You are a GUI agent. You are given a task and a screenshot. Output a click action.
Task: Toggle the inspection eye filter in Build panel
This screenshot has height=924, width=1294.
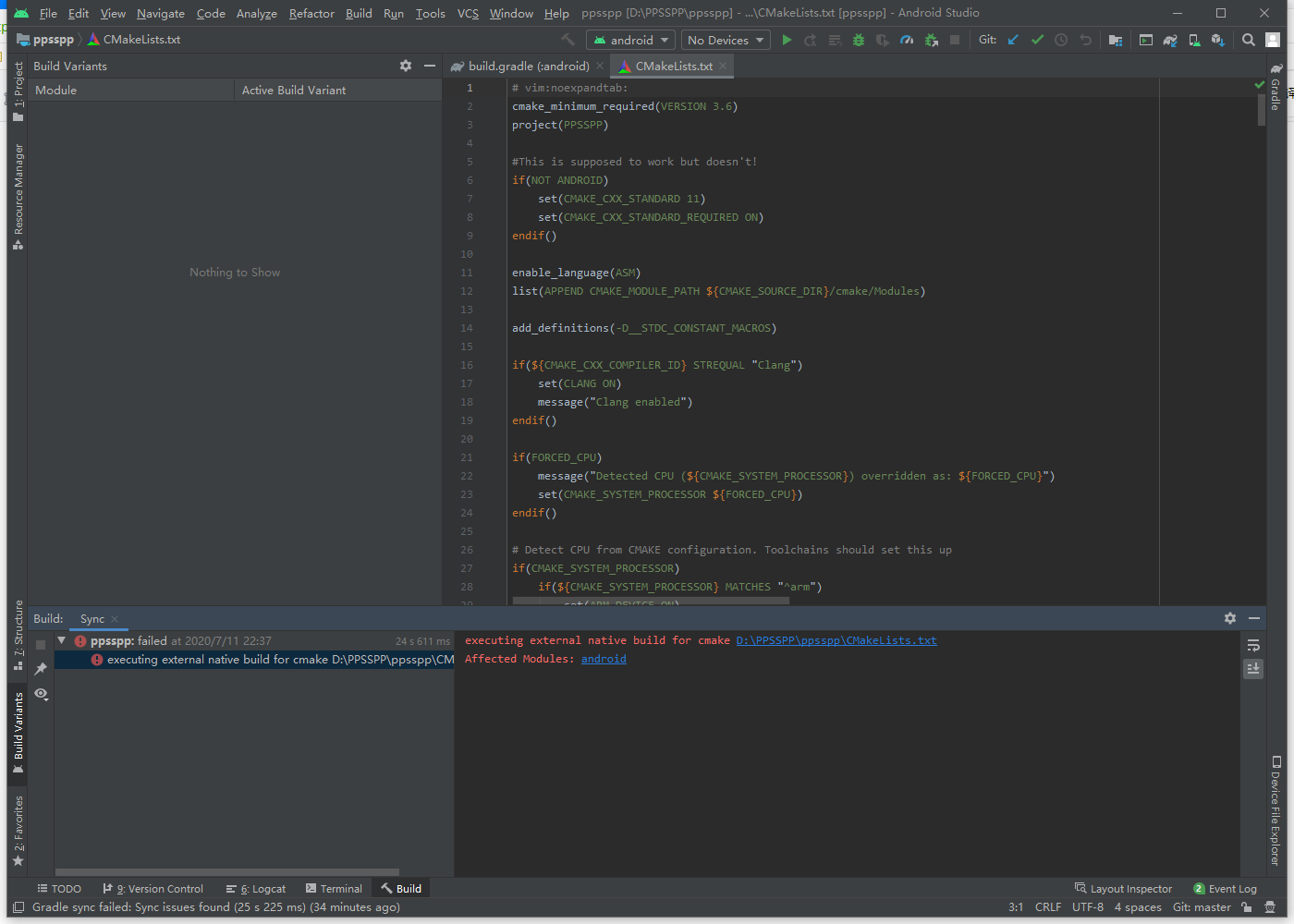click(41, 694)
